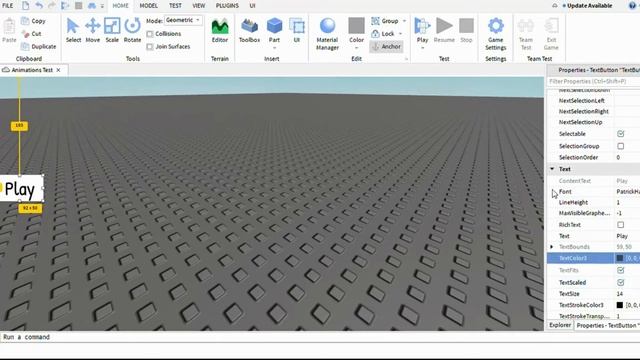
Task: Switch to the TEST ribbon tab
Action: click(x=175, y=6)
